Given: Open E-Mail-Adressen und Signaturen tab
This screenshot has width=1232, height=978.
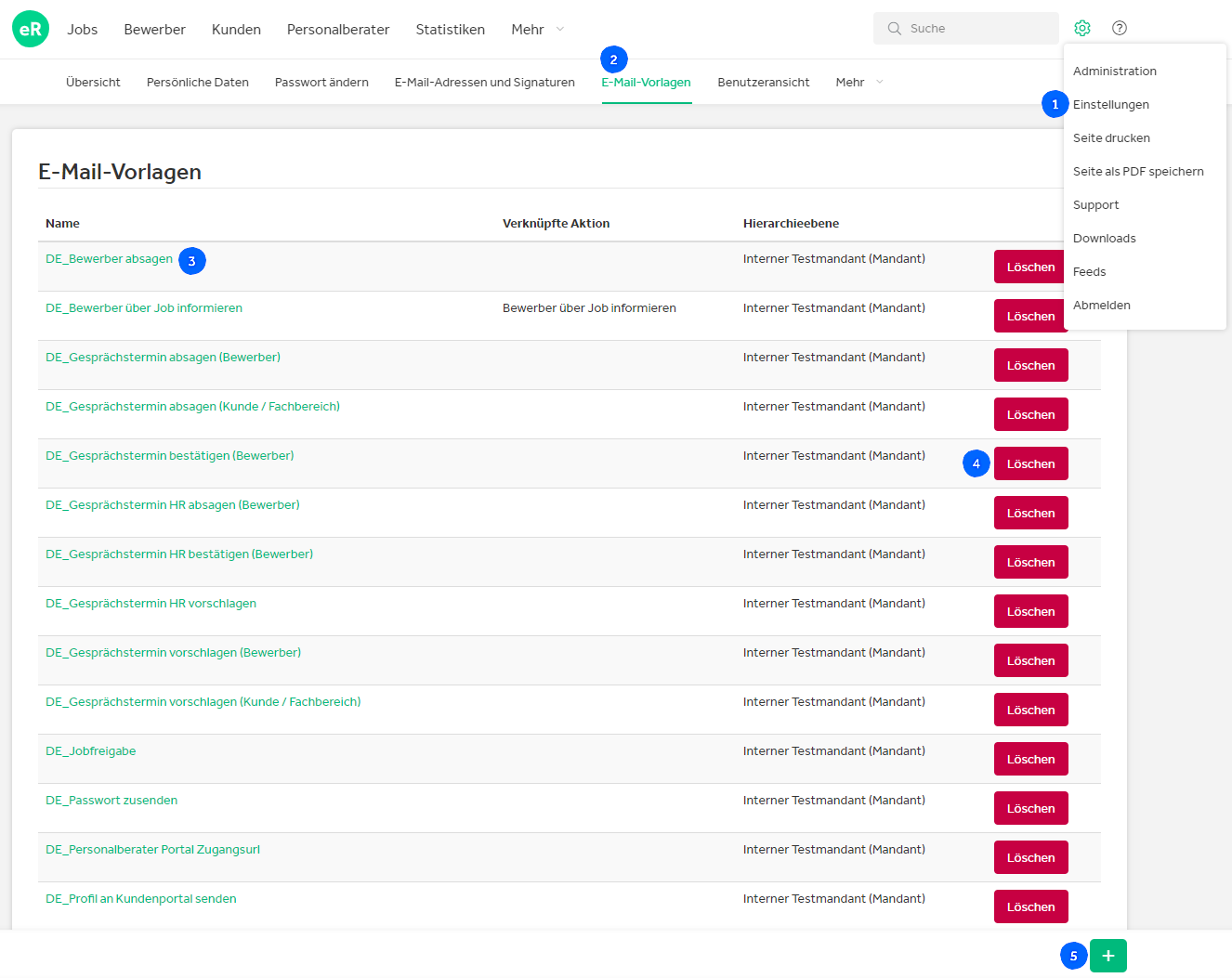Looking at the screenshot, I should [x=485, y=83].
